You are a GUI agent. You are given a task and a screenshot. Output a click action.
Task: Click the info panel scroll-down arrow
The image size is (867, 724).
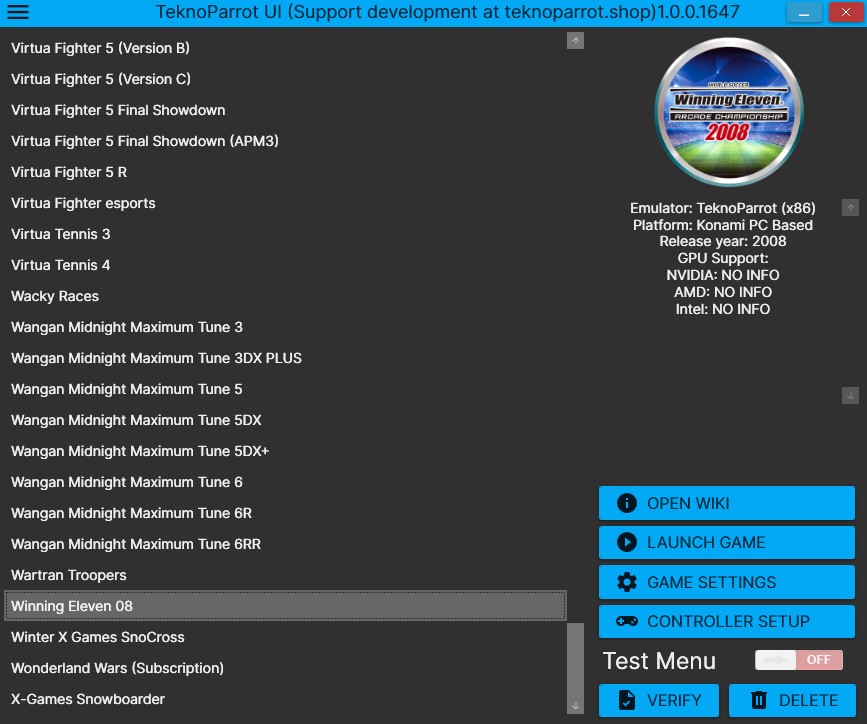point(850,395)
